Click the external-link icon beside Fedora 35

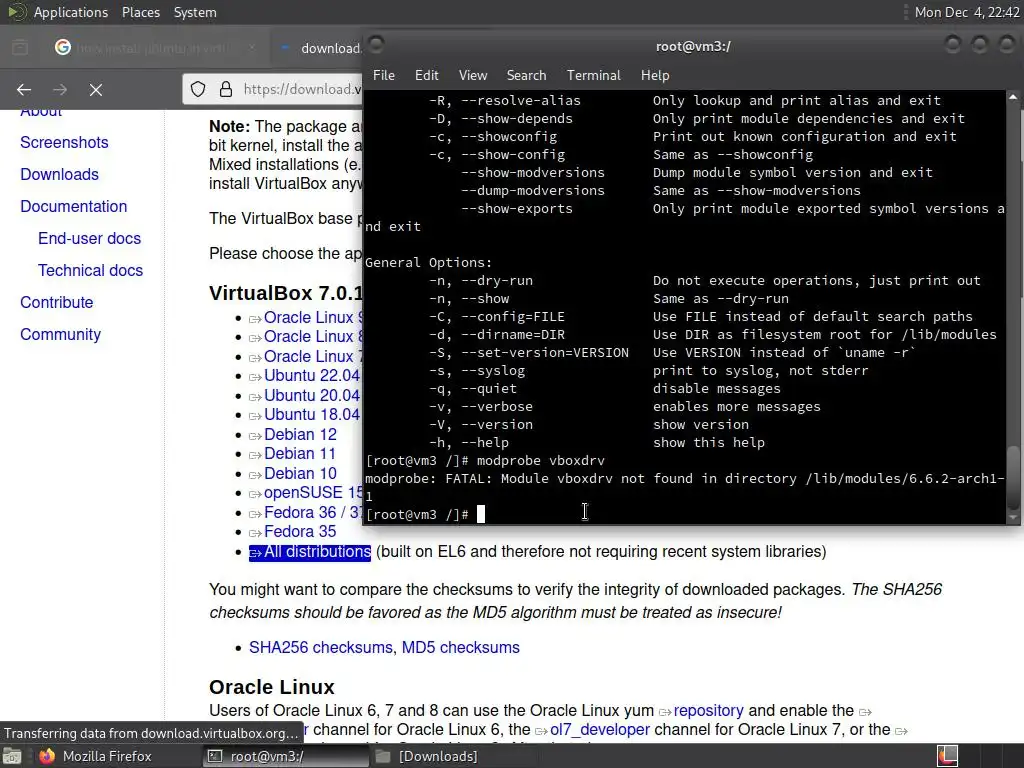pos(255,534)
